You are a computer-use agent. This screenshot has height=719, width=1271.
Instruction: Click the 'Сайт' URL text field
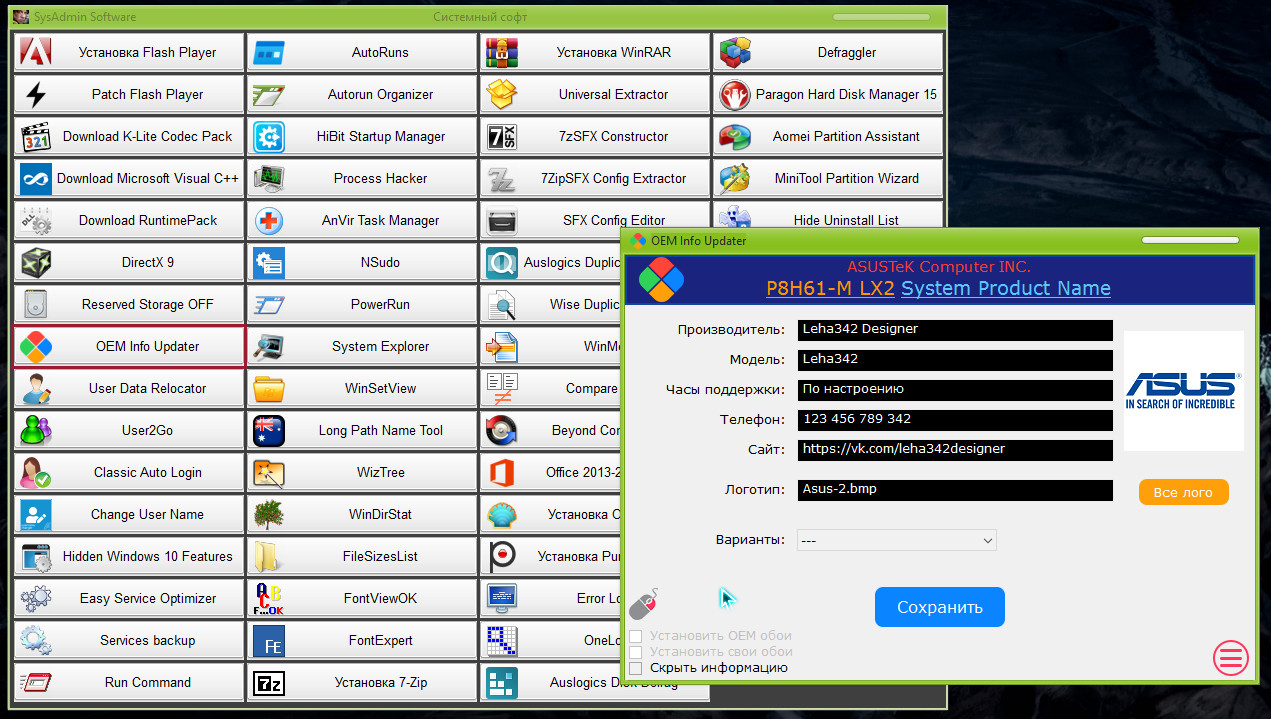[955, 450]
